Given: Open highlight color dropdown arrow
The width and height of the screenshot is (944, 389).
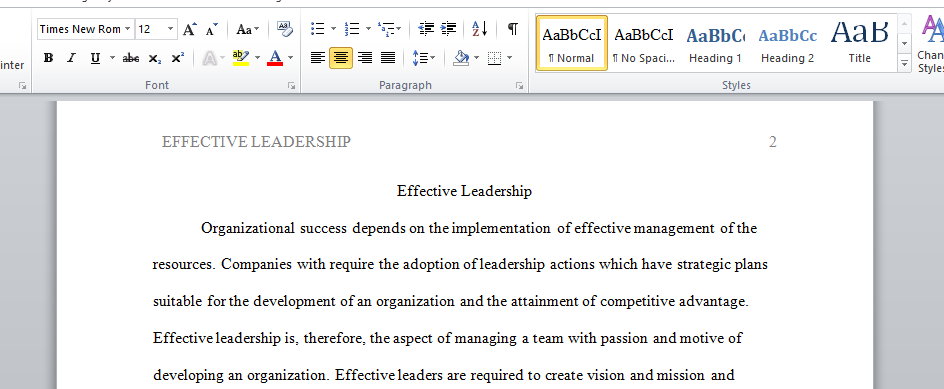Looking at the screenshot, I should click(257, 58).
